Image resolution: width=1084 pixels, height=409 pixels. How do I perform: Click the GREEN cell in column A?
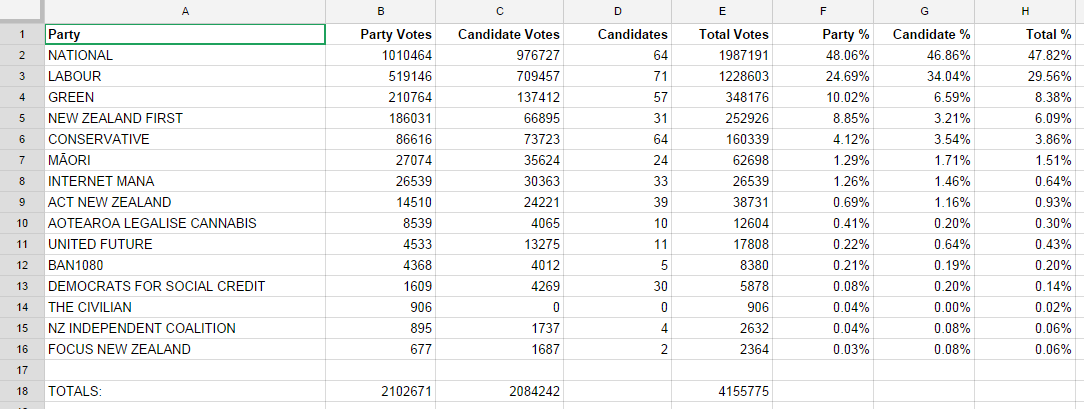point(185,98)
